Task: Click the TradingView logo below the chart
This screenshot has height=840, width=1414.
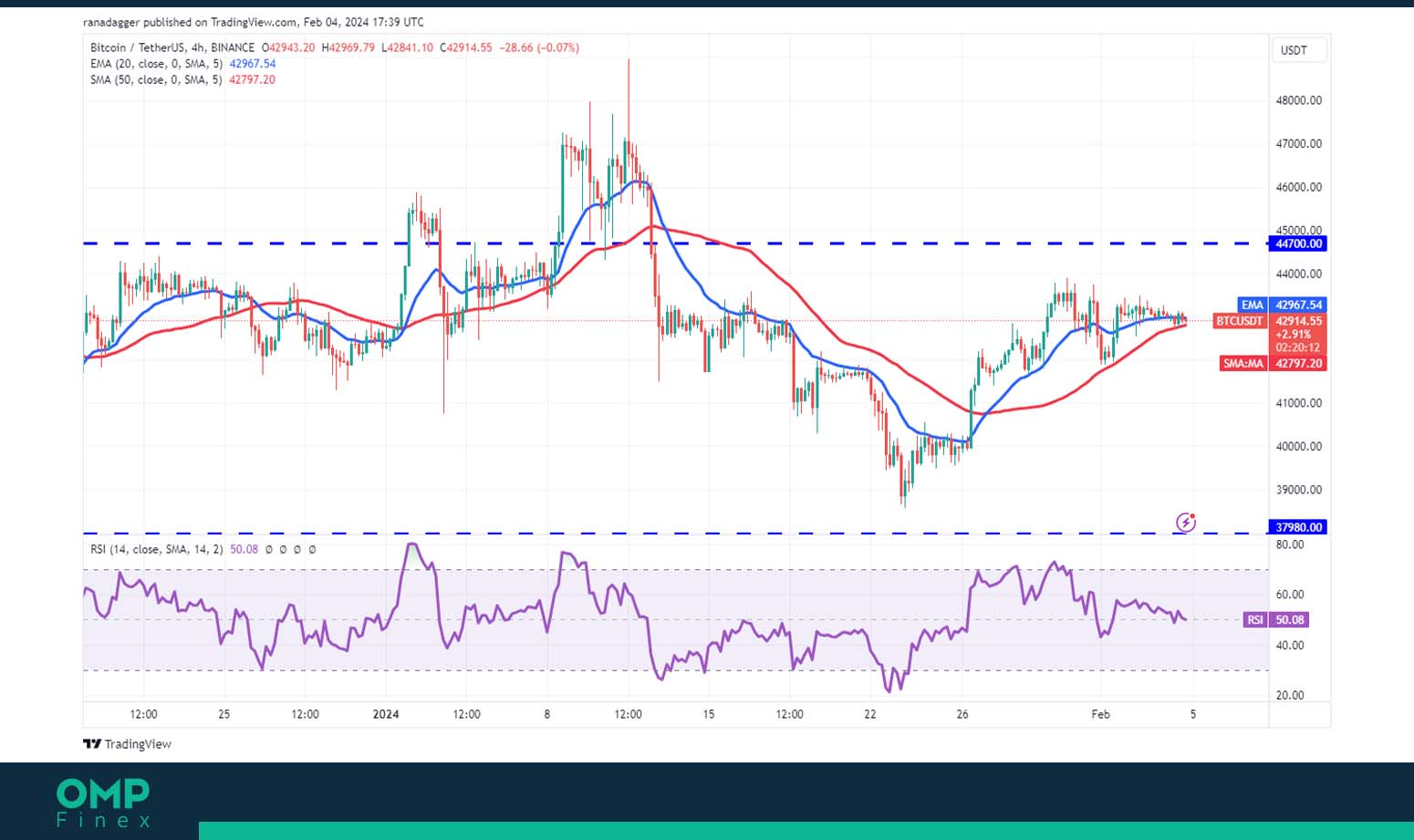Action: (127, 744)
